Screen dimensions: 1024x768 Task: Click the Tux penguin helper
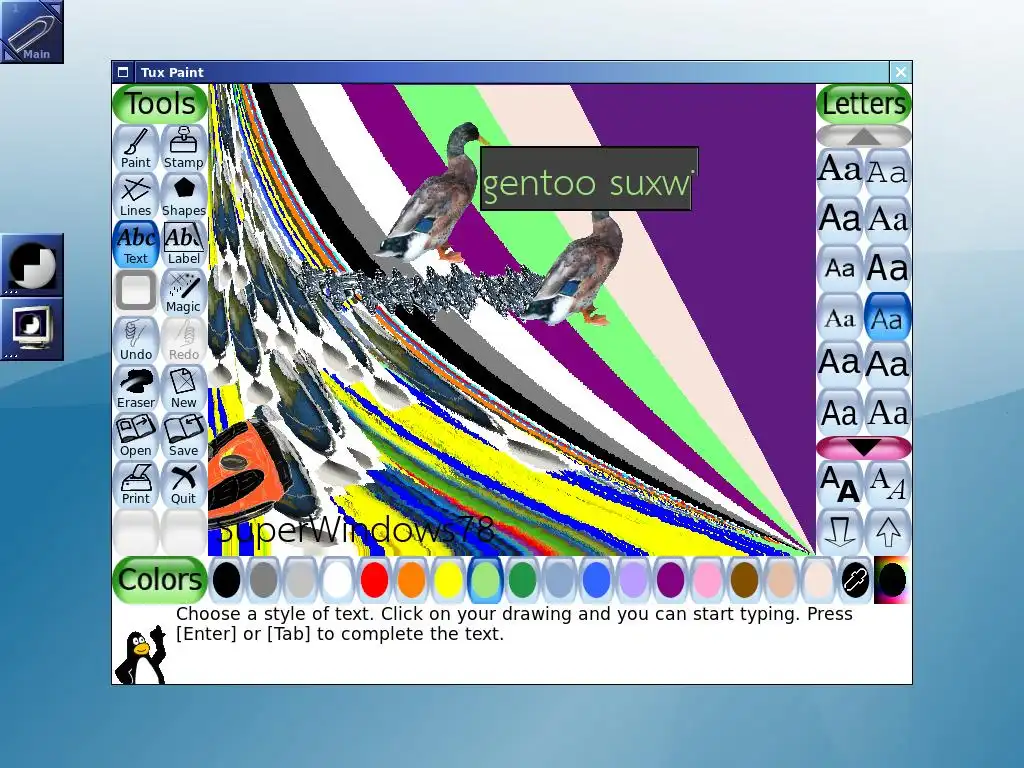click(140, 655)
